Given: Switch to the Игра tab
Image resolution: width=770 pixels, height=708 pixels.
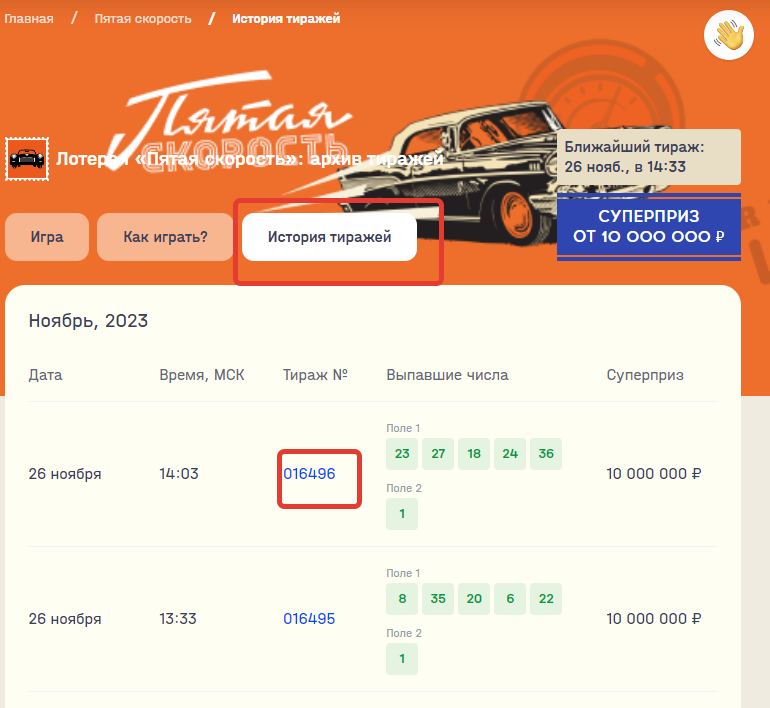Looking at the screenshot, I should 47,237.
